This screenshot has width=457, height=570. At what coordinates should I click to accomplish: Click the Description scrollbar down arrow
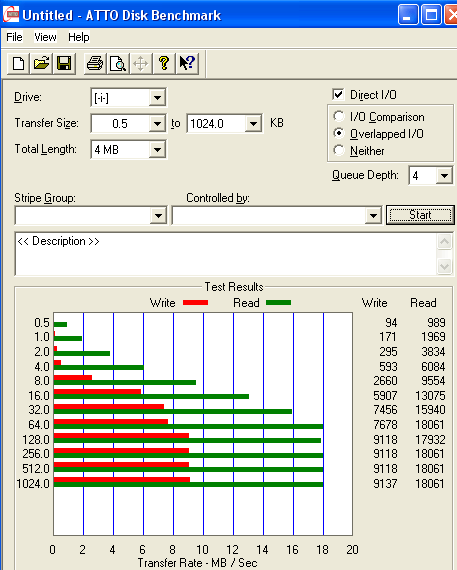(x=444, y=267)
